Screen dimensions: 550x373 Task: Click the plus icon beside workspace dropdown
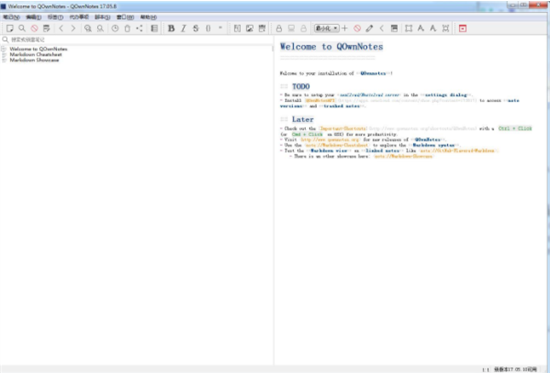click(x=344, y=28)
